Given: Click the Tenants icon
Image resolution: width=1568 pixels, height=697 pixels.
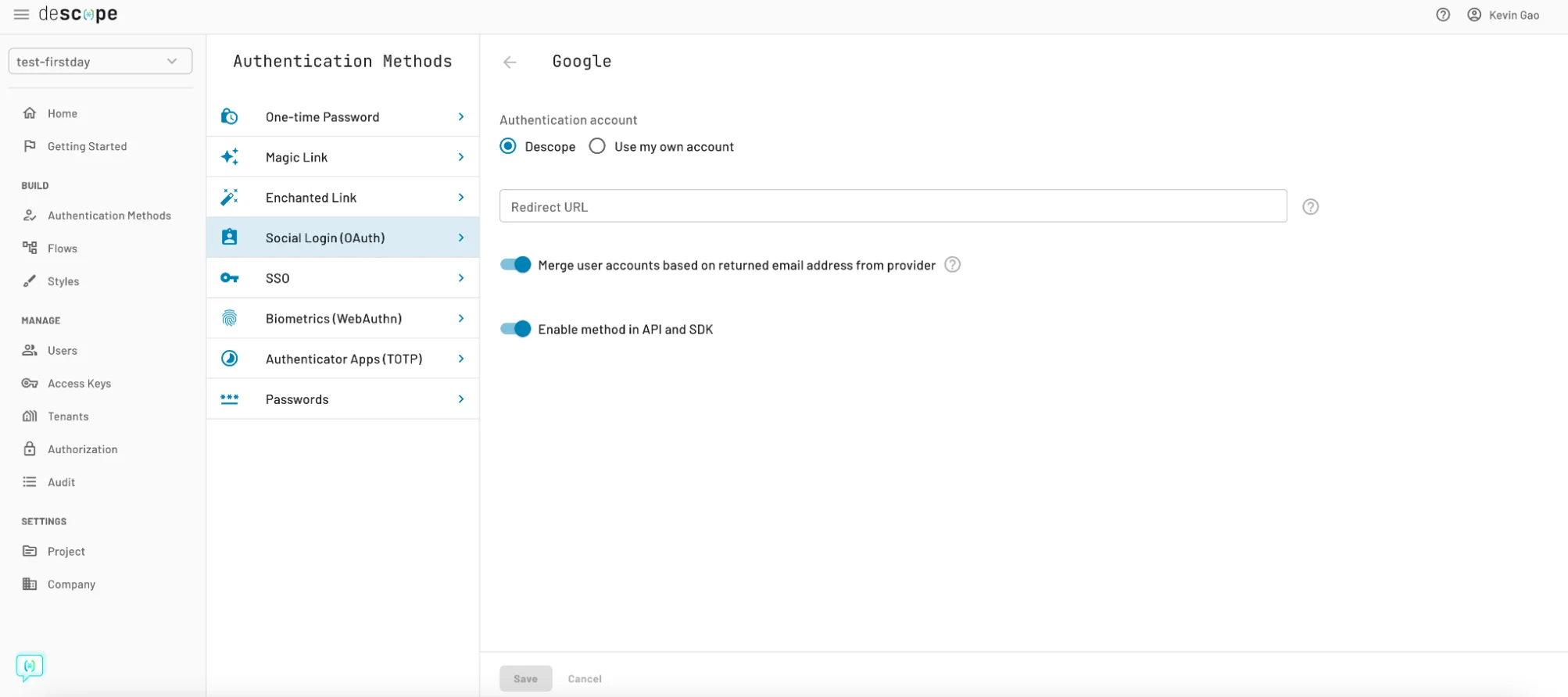Looking at the screenshot, I should [x=30, y=416].
